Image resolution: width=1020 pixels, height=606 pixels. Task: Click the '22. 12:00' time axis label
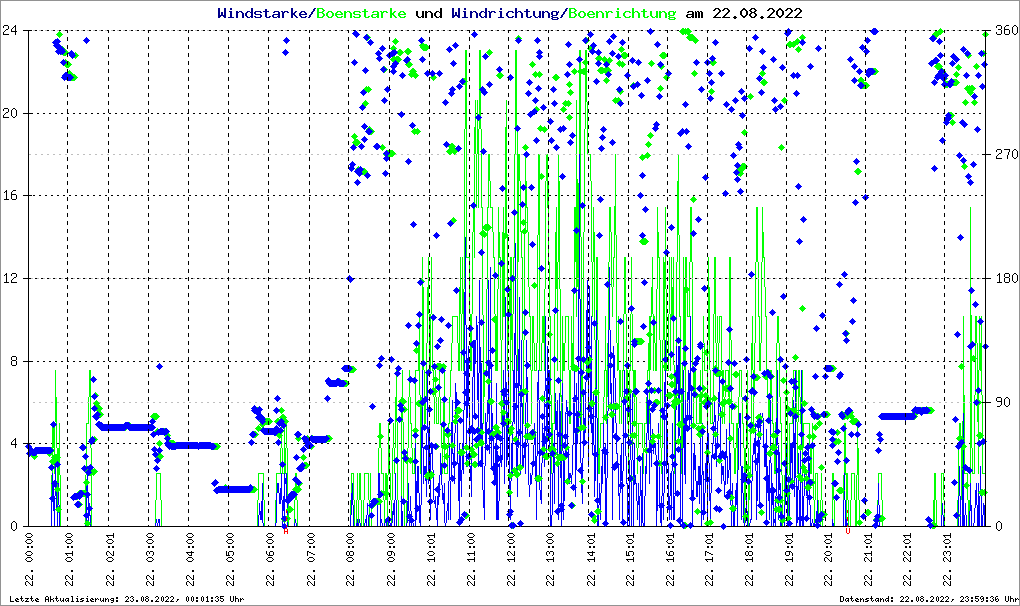coord(510,559)
